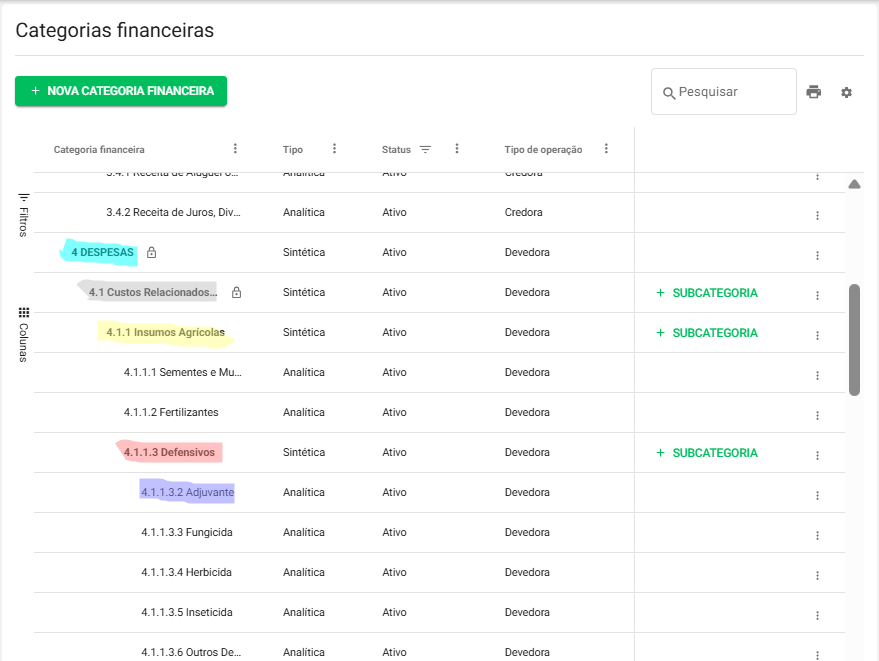879x661 pixels.
Task: Expand the Colunas side panel
Action: 24,334
